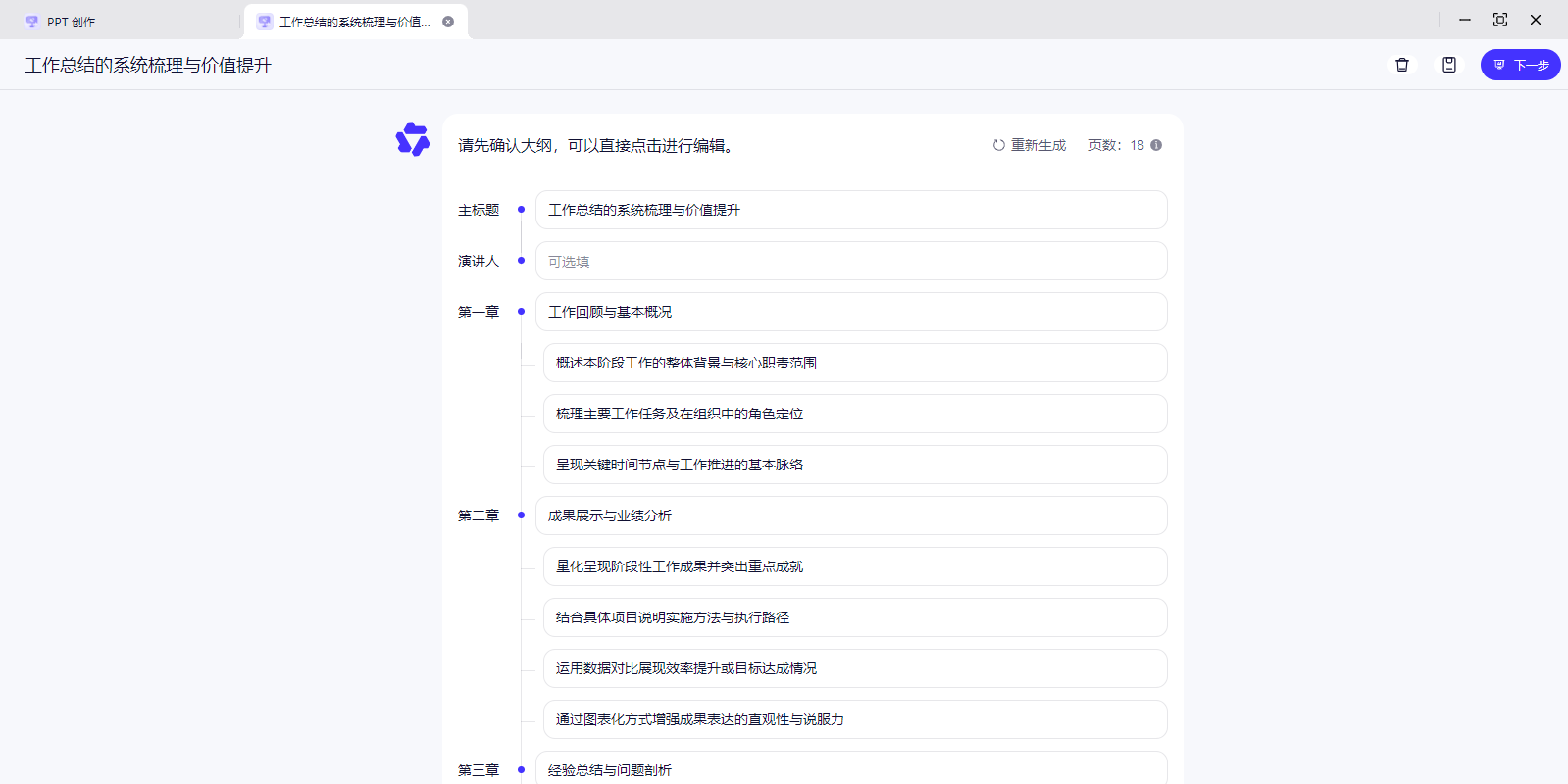
Task: Switch to the PPT 创作 tab
Action: coord(71,22)
